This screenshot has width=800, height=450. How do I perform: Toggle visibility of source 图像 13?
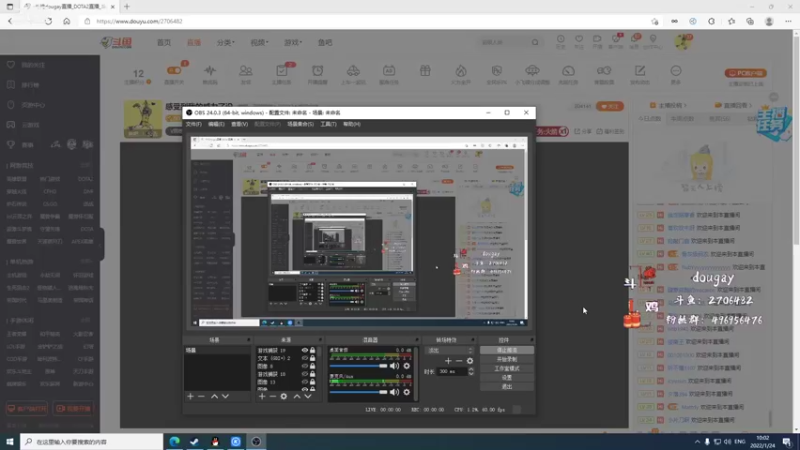click(x=305, y=382)
